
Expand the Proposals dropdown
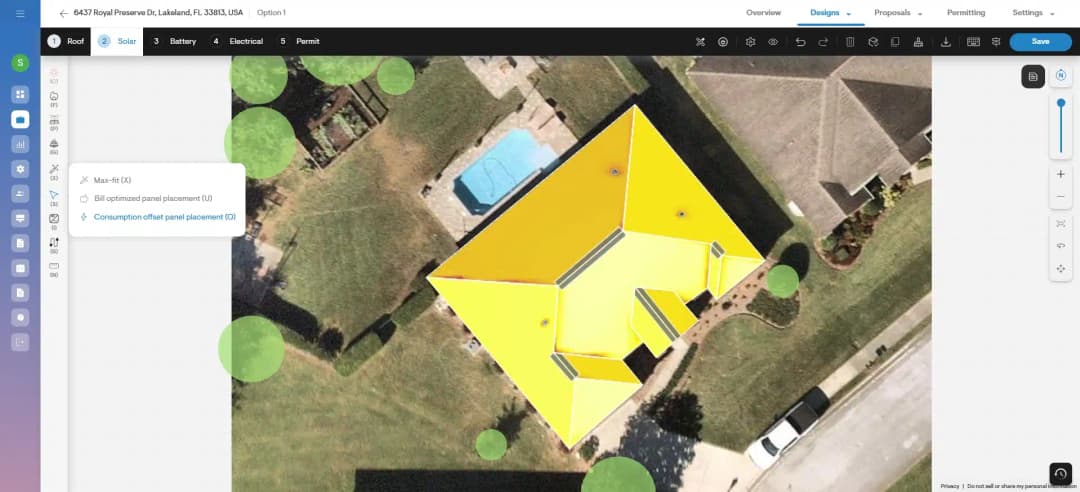click(897, 13)
